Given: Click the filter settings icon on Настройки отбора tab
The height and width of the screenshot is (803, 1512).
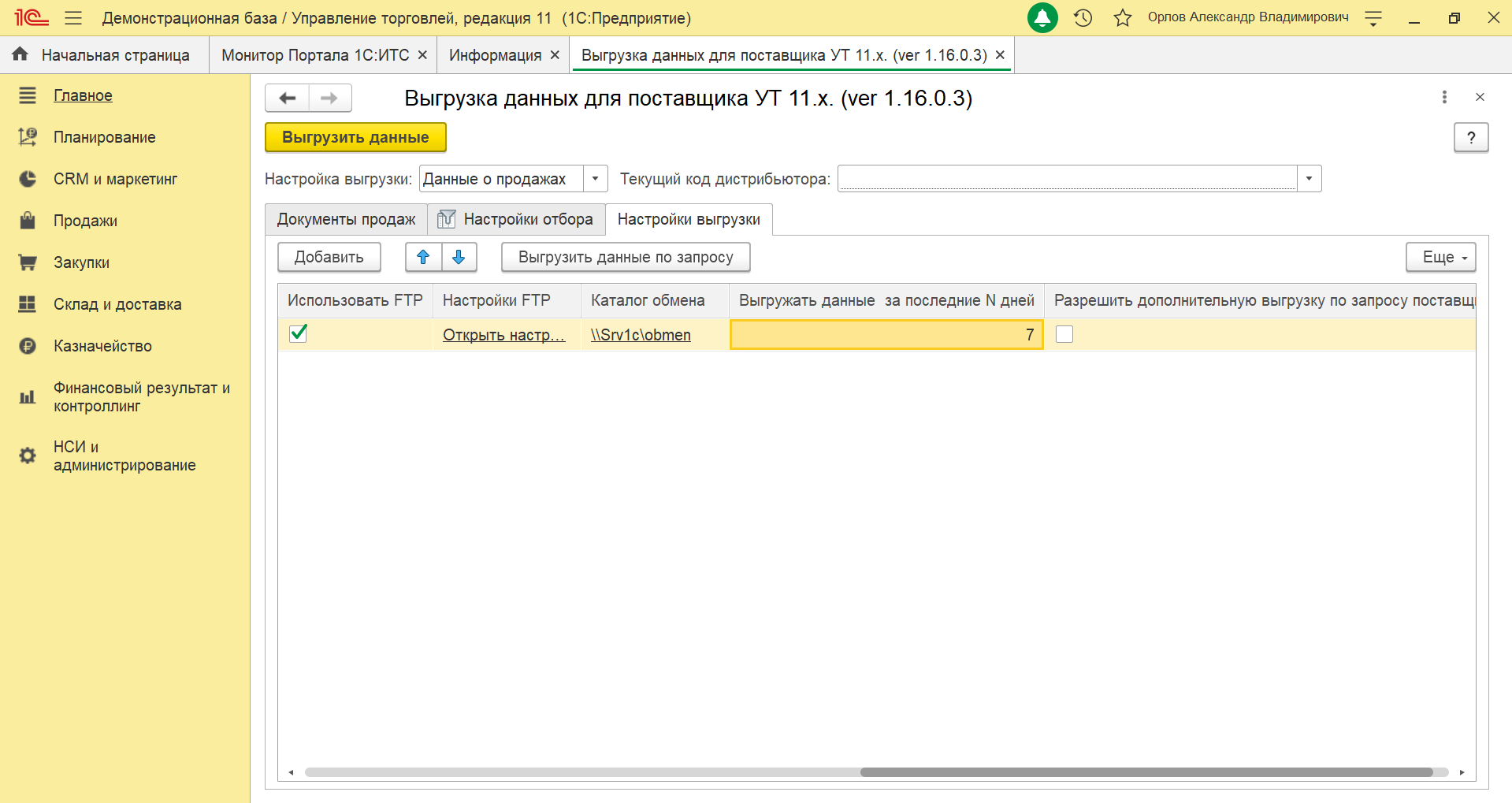Looking at the screenshot, I should 446,219.
